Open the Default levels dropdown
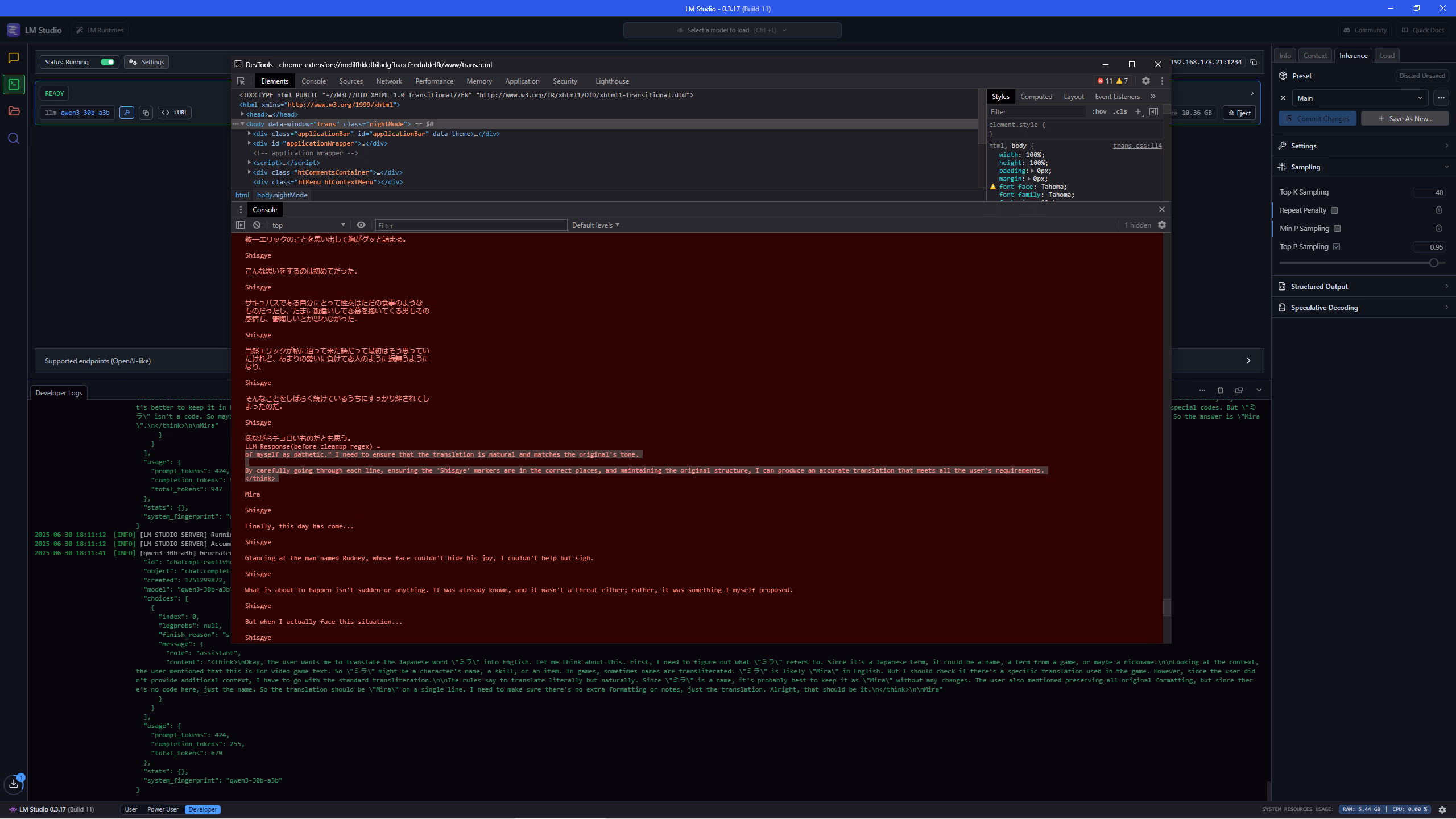 coord(595,225)
